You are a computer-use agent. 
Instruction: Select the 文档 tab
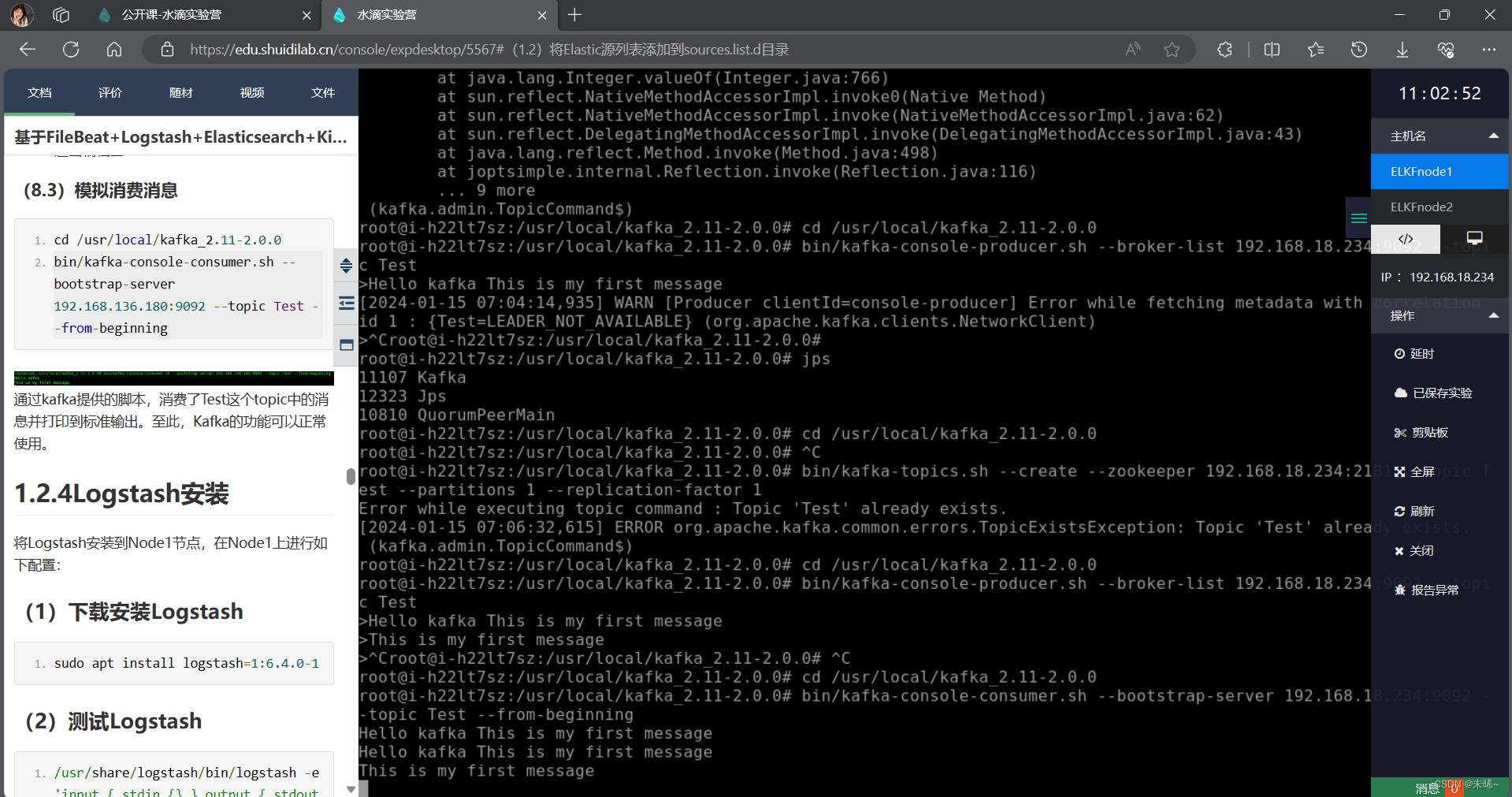pyautogui.click(x=39, y=93)
